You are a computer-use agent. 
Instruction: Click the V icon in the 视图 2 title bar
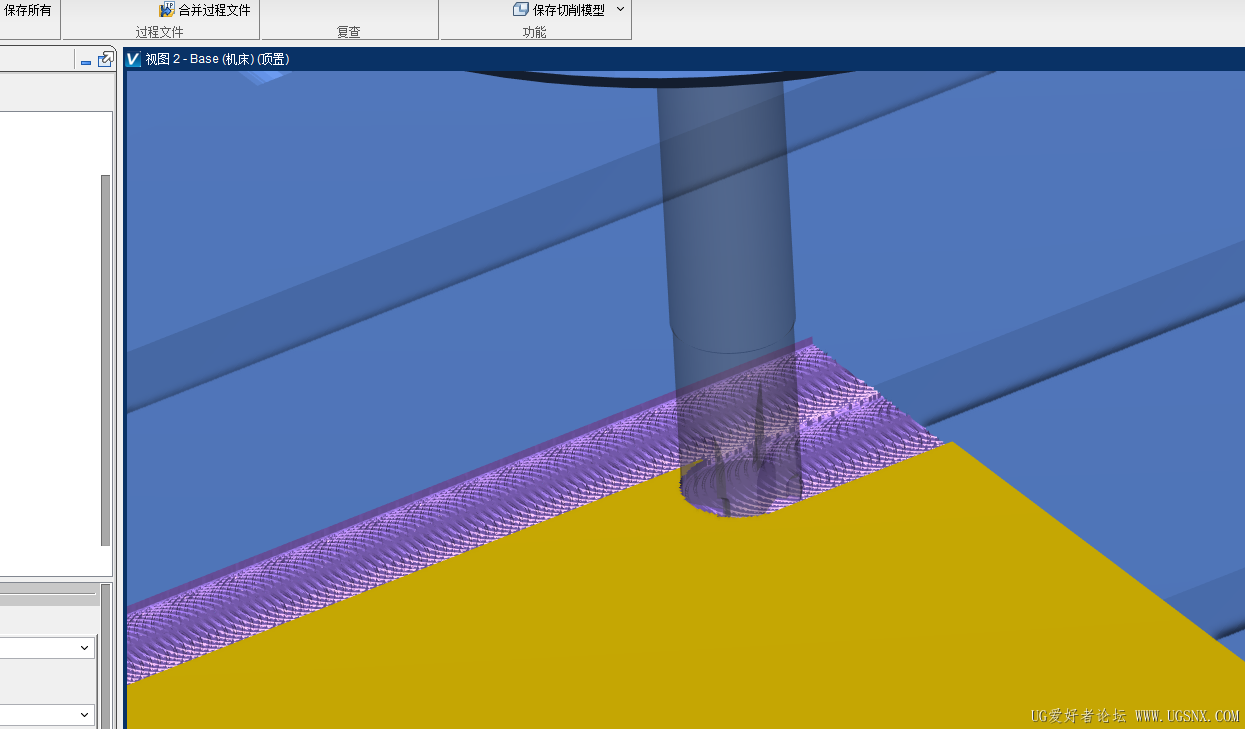coord(133,59)
